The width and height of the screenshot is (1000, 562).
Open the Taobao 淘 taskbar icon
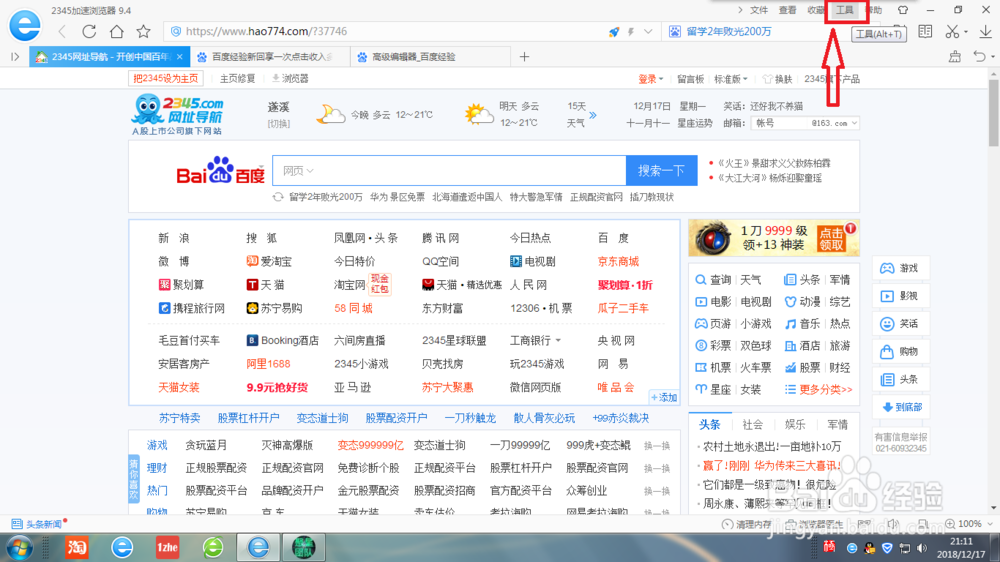click(77, 547)
